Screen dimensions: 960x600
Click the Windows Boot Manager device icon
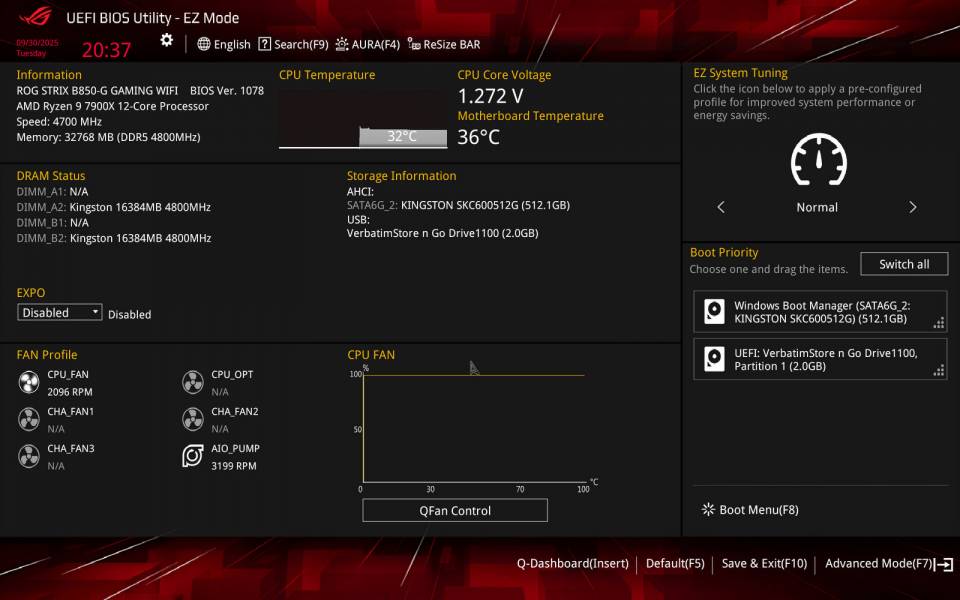(x=713, y=312)
